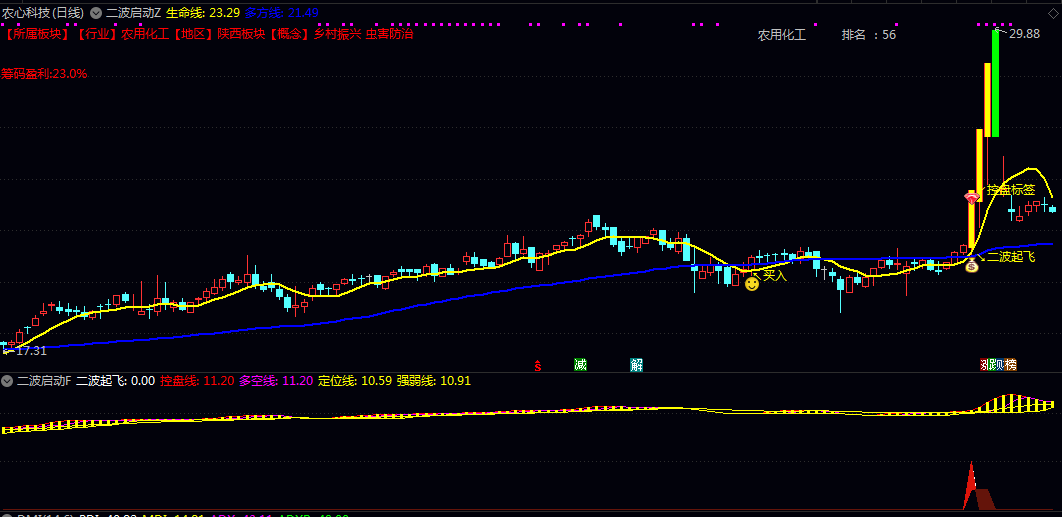Click the 【行业】农用化工 sector text
This screenshot has width=1062, height=517.
point(122,34)
